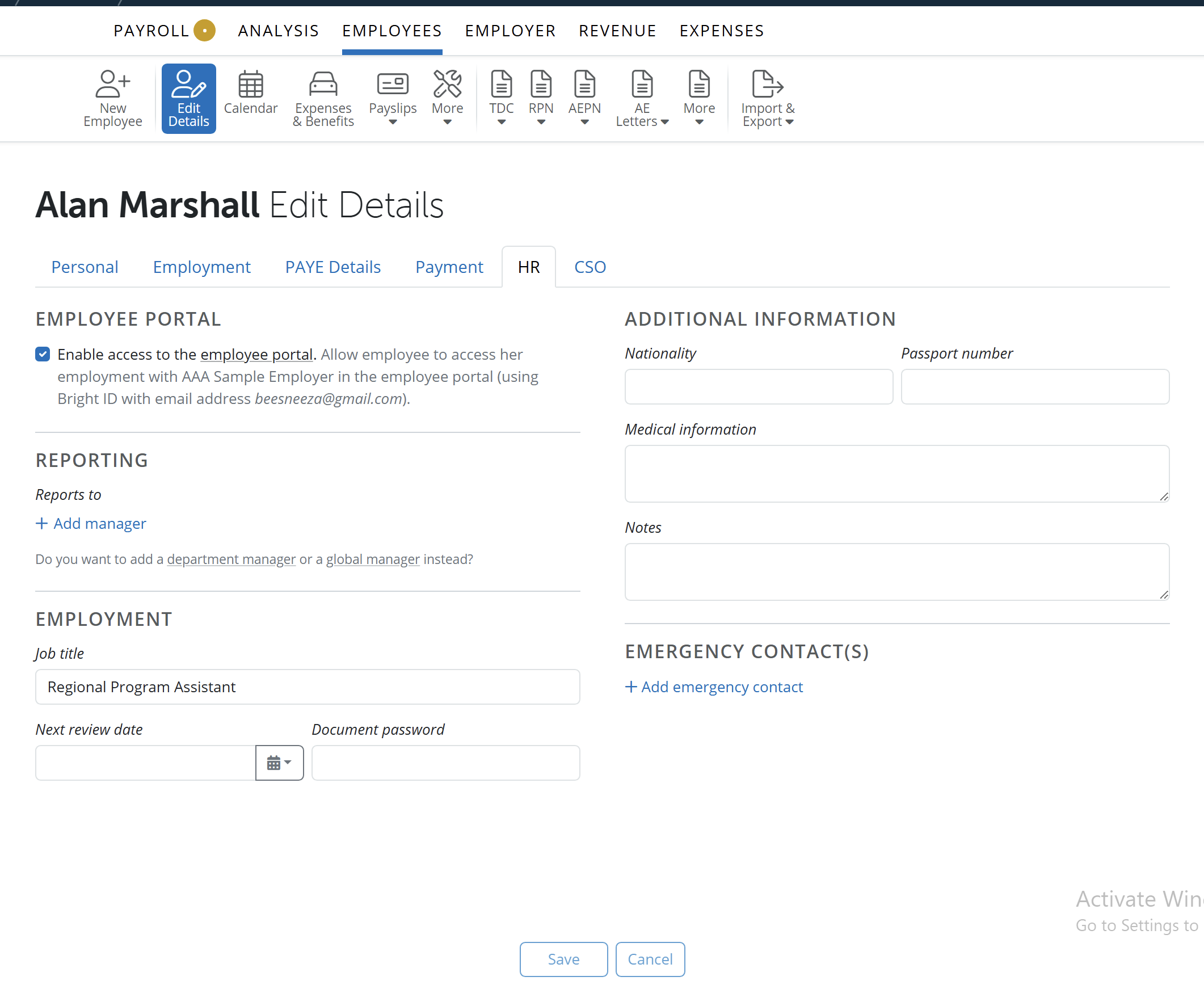Open the employee portal link
Image resolution: width=1204 pixels, height=985 pixels.
[x=256, y=355]
